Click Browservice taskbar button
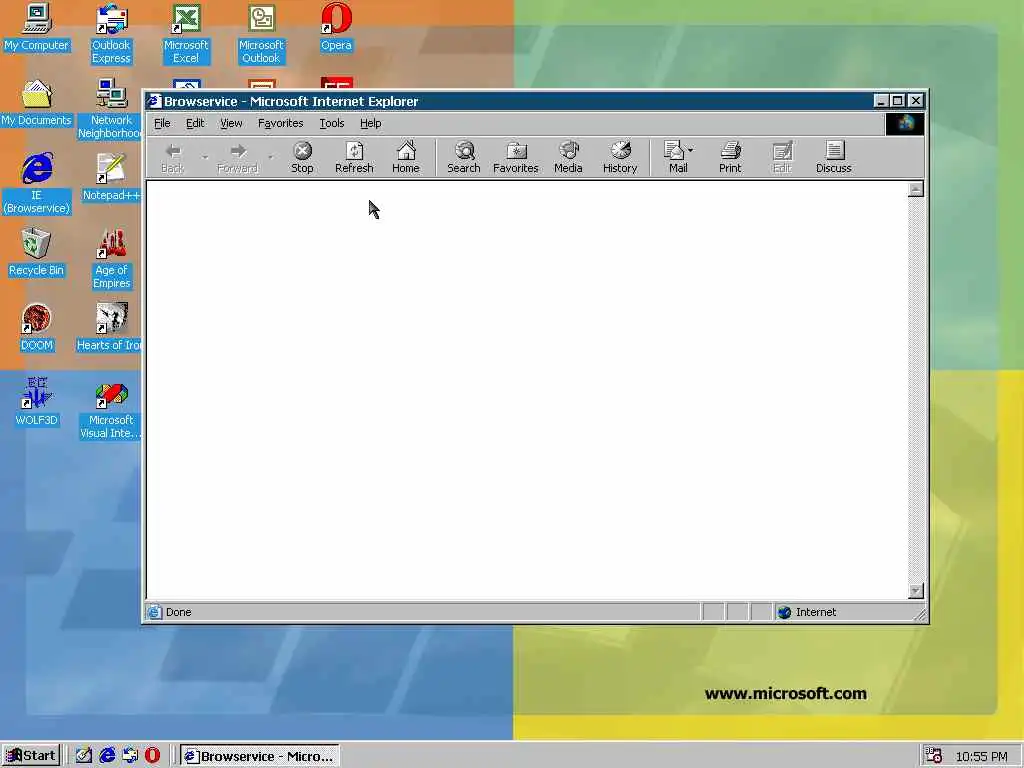This screenshot has height=768, width=1024. (x=259, y=756)
